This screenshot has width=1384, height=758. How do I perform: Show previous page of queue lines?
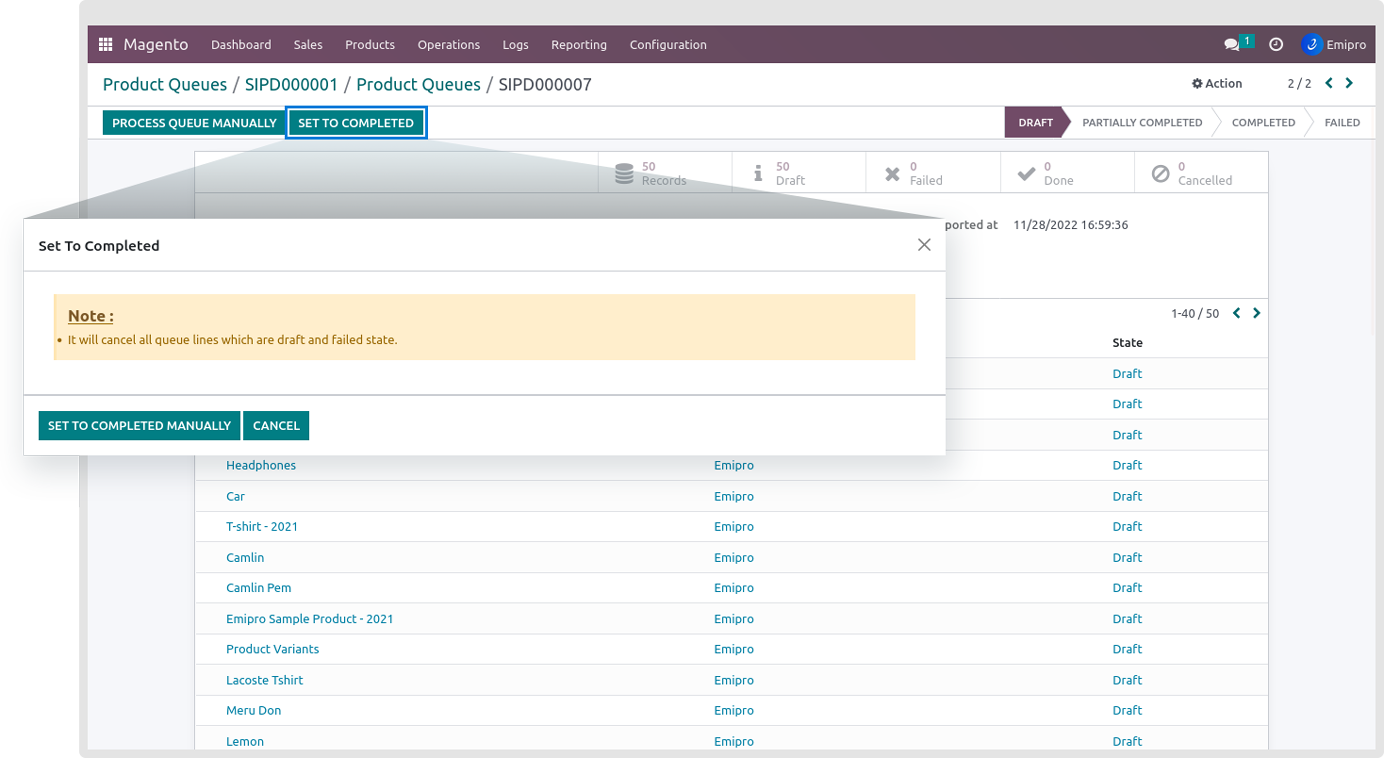1237,313
